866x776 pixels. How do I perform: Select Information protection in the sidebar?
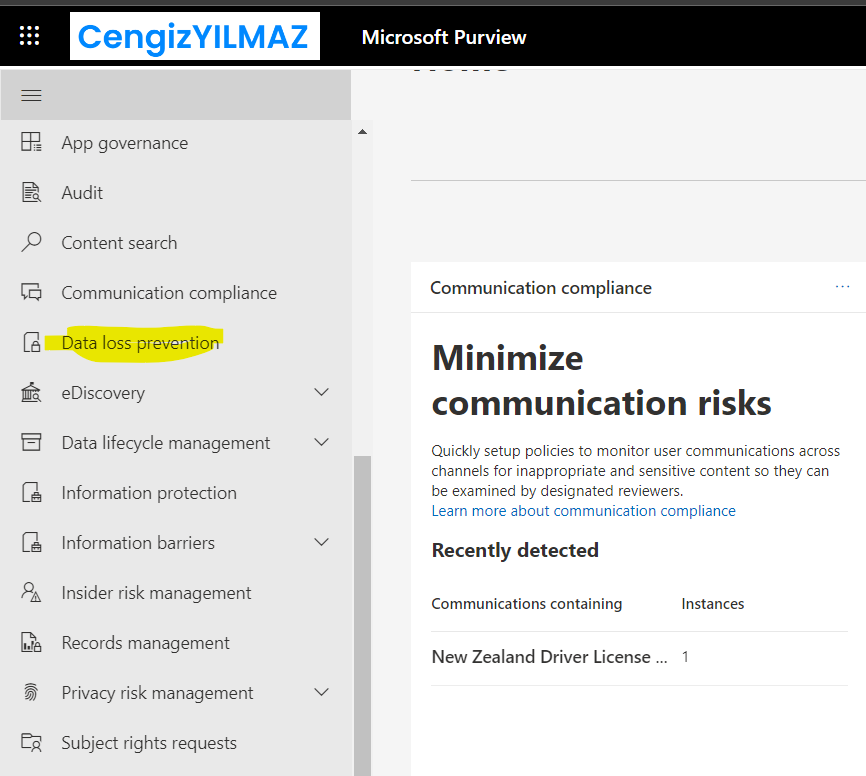(x=148, y=493)
